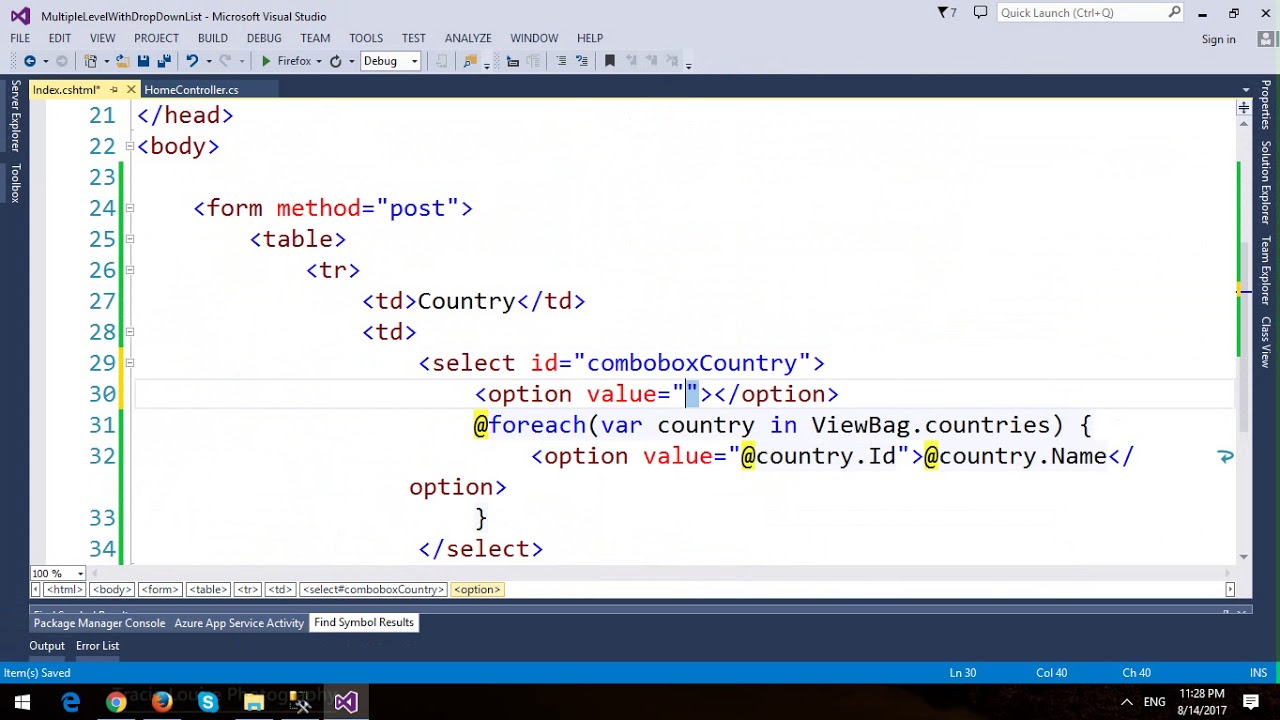The height and width of the screenshot is (720, 1280).
Task: Open the FILE menu
Action: coord(20,38)
